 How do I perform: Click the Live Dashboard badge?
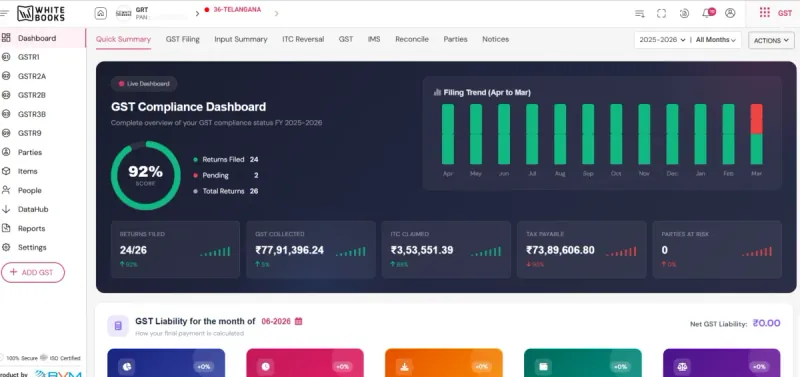click(x=144, y=84)
